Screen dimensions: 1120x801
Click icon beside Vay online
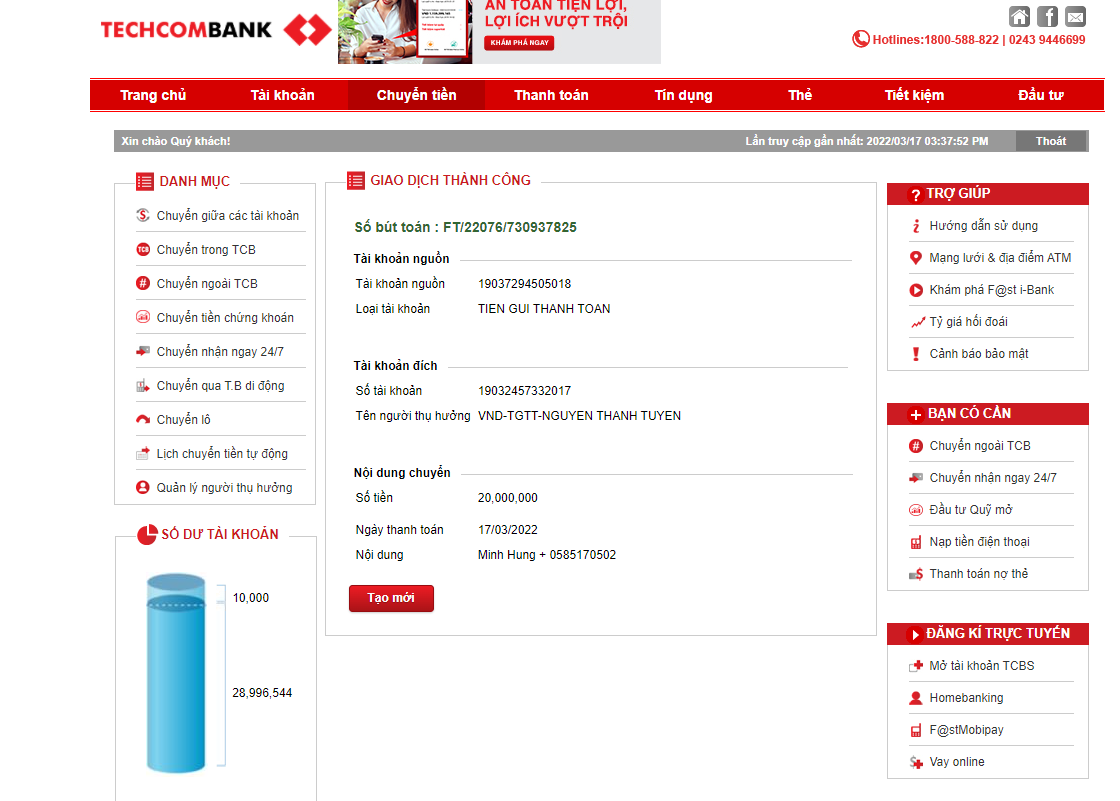click(x=916, y=762)
